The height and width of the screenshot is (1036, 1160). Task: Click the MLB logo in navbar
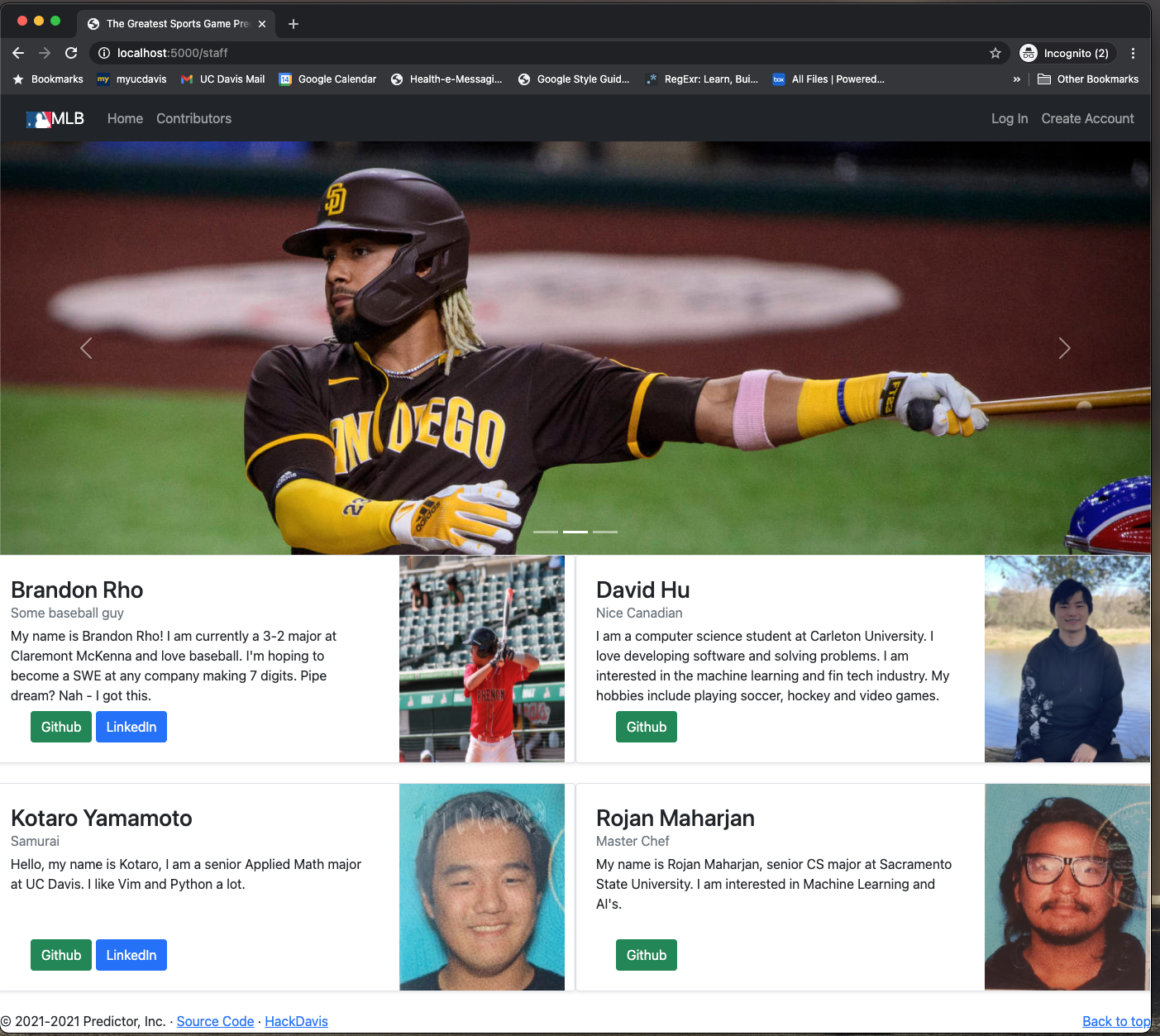point(55,119)
